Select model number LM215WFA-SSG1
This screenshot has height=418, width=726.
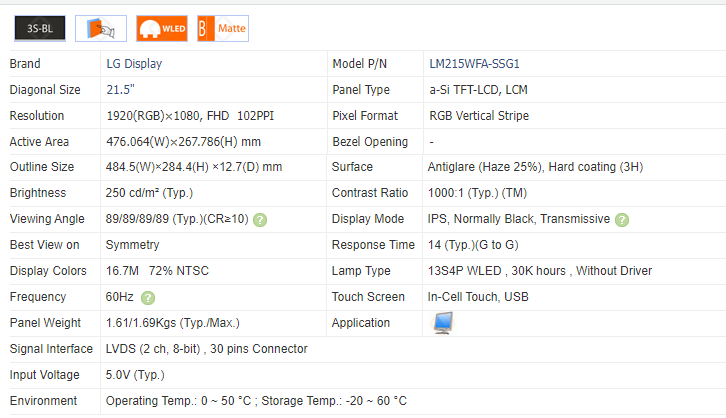point(474,64)
